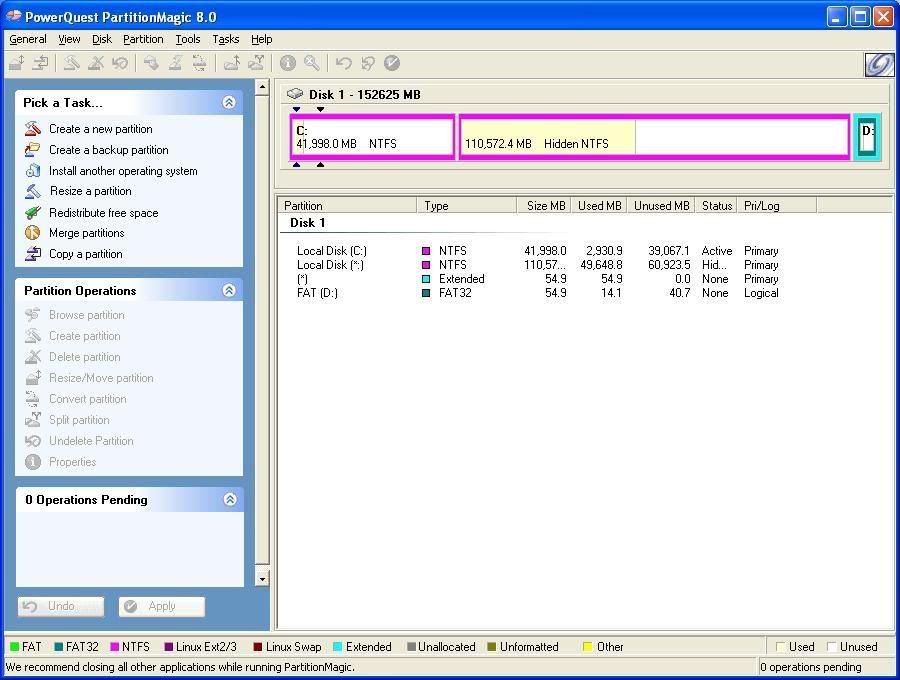Click the Undo last change toolbar icon

point(343,63)
